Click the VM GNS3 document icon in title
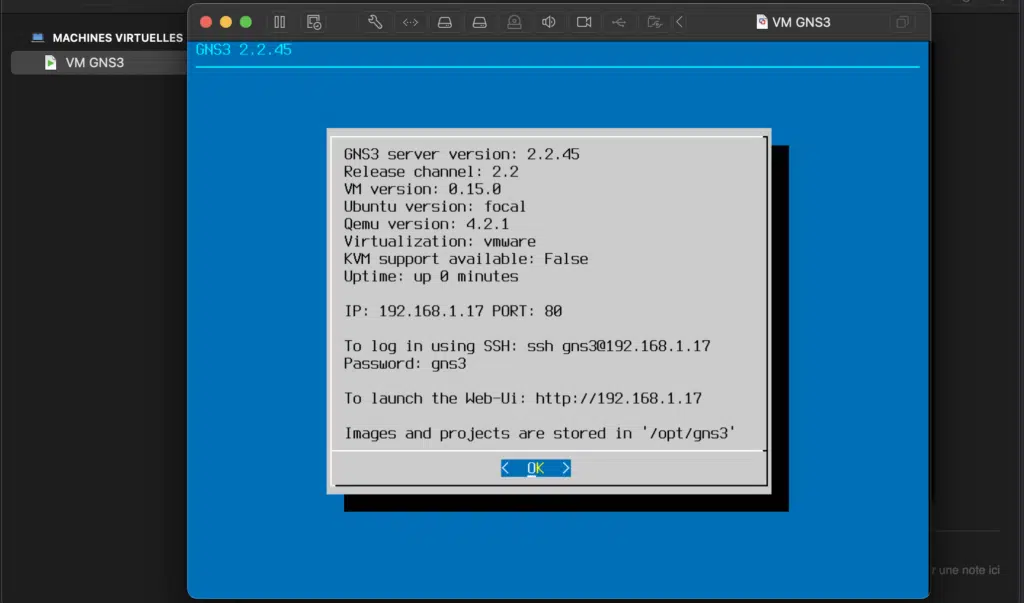The width and height of the screenshot is (1024, 603). pos(761,22)
